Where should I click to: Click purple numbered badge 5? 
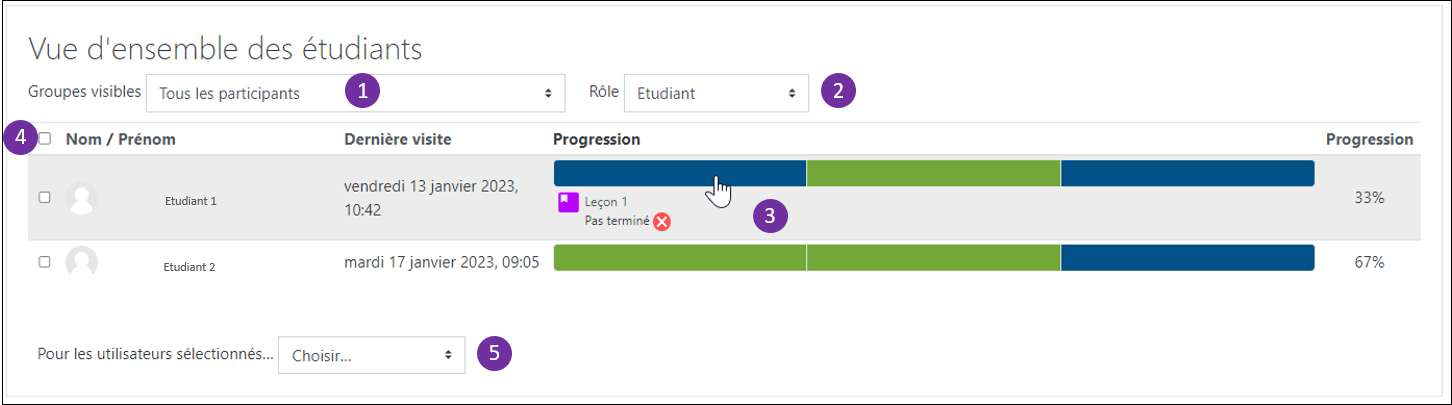point(494,353)
